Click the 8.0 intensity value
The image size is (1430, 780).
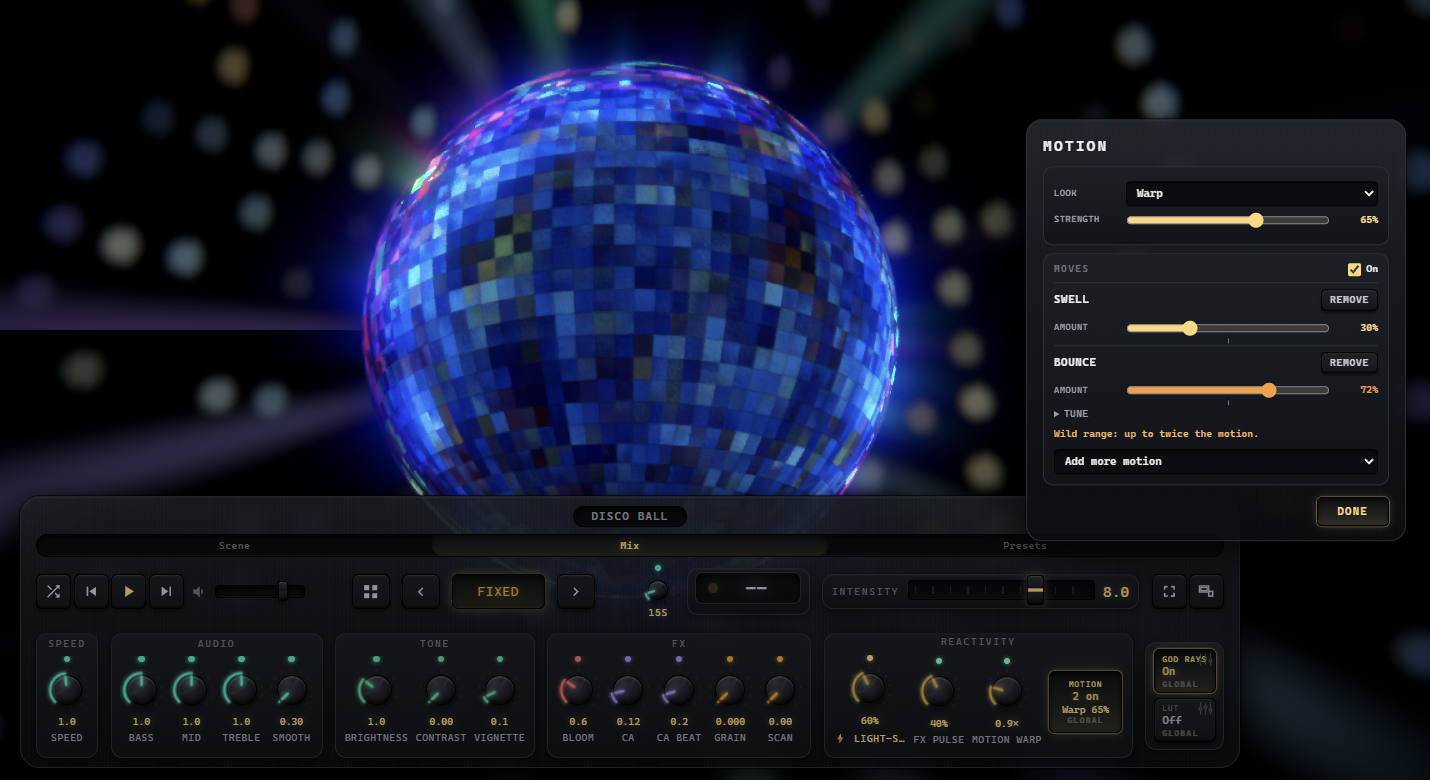pyautogui.click(x=1116, y=592)
